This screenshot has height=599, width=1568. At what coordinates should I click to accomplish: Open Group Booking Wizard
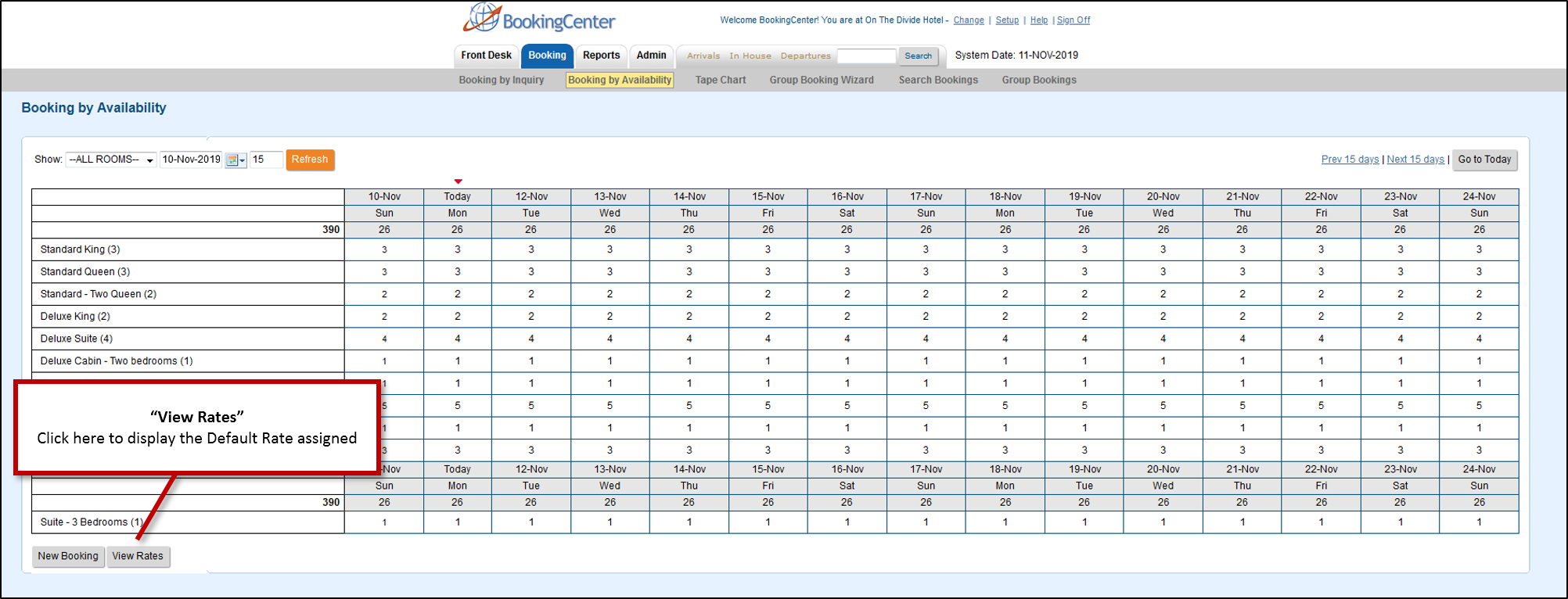[x=822, y=80]
